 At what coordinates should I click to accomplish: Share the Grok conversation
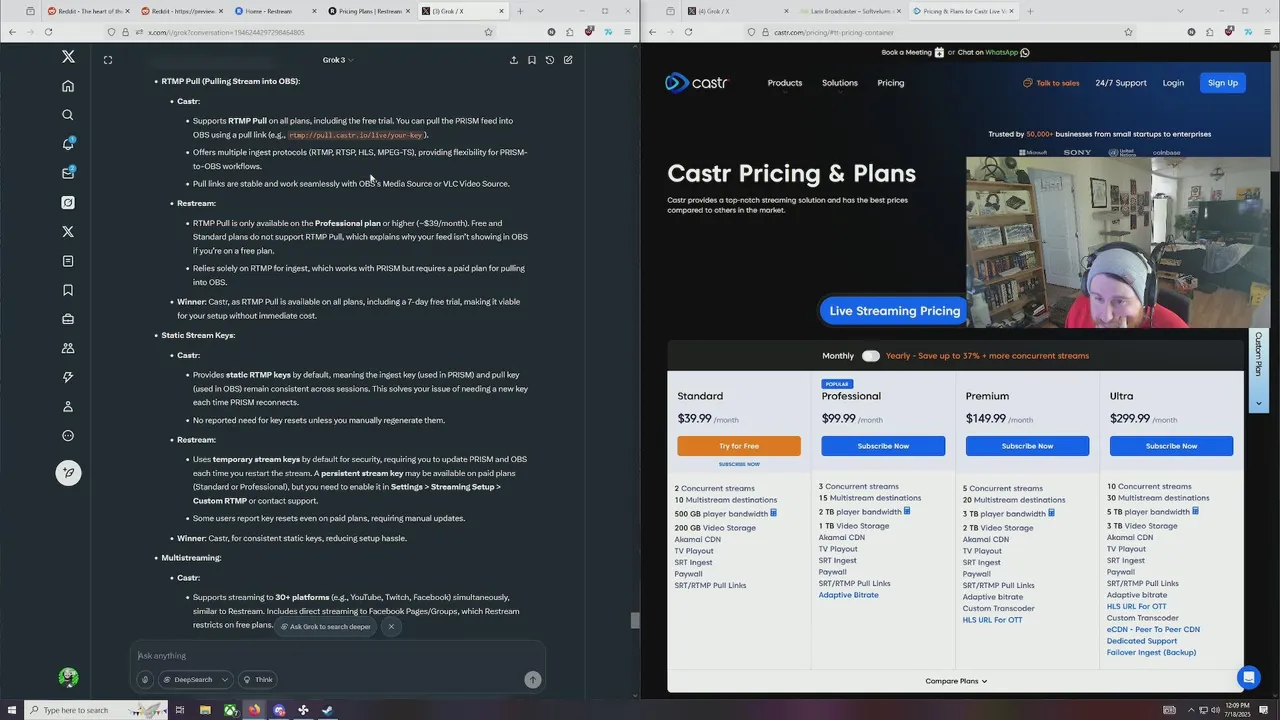tap(514, 60)
